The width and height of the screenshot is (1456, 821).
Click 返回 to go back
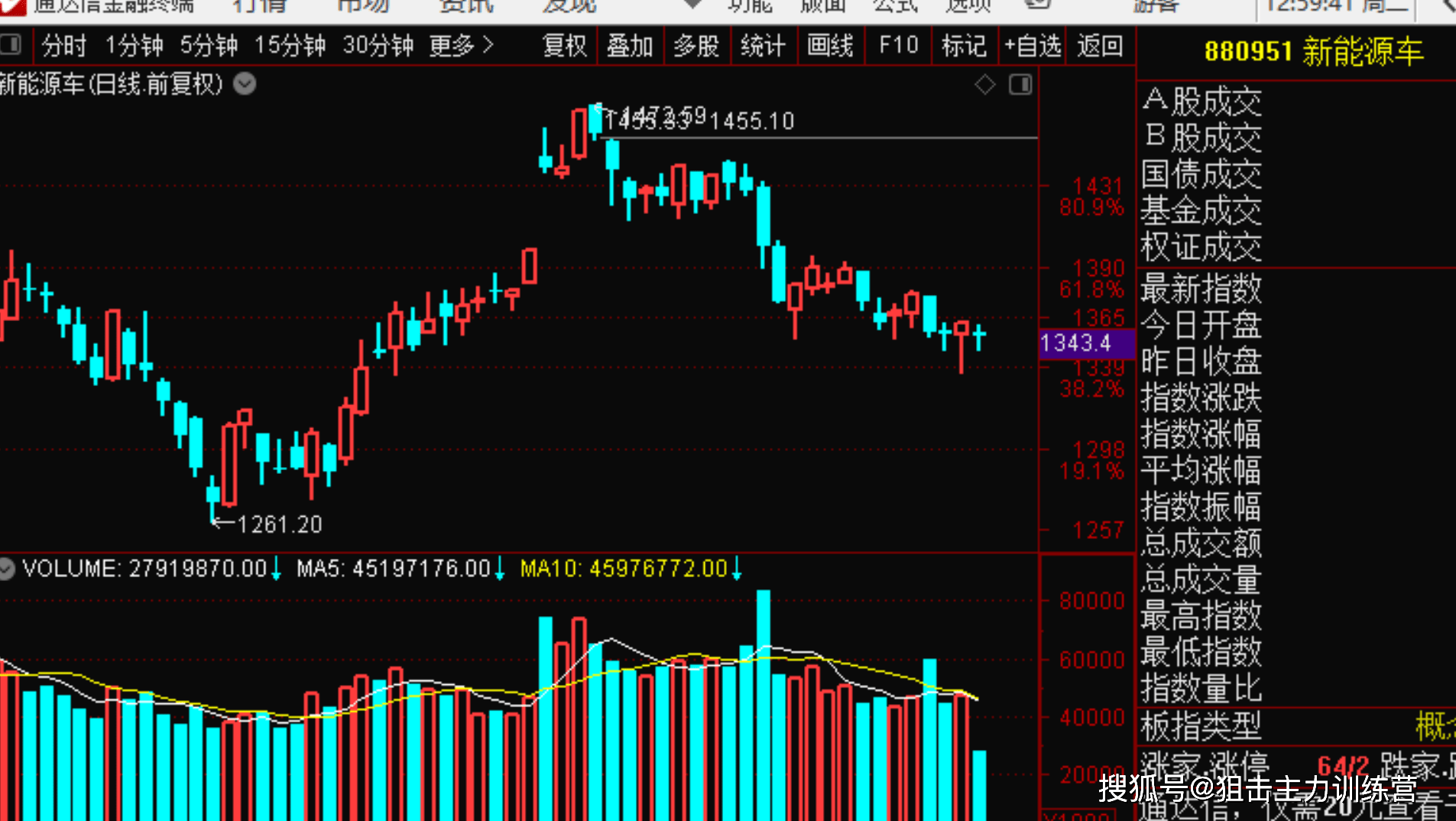tap(1100, 46)
